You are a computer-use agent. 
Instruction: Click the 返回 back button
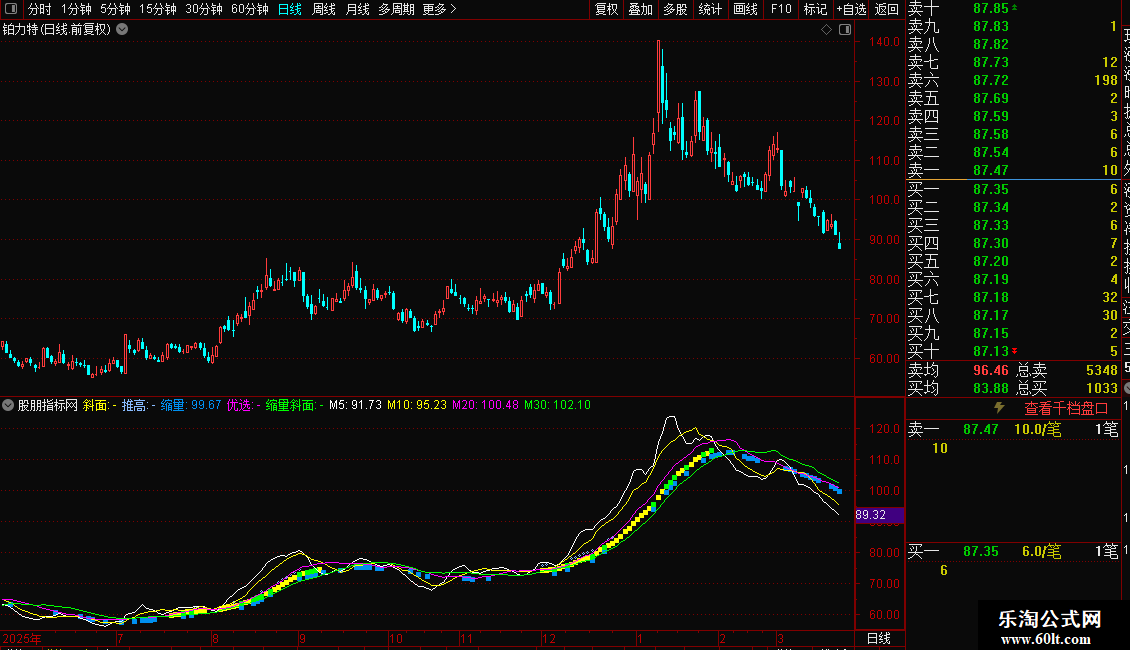coord(886,9)
